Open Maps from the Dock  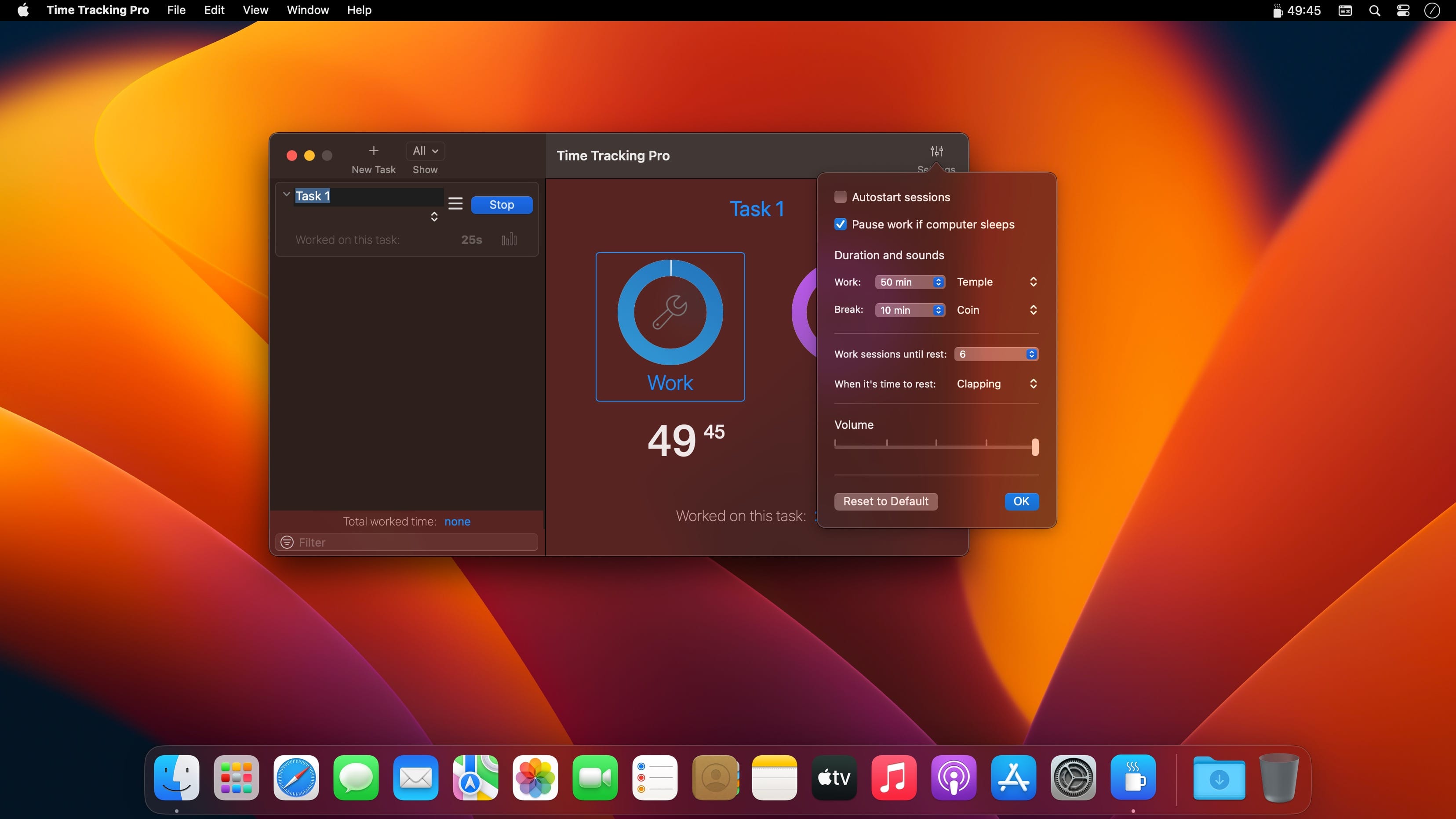(475, 778)
